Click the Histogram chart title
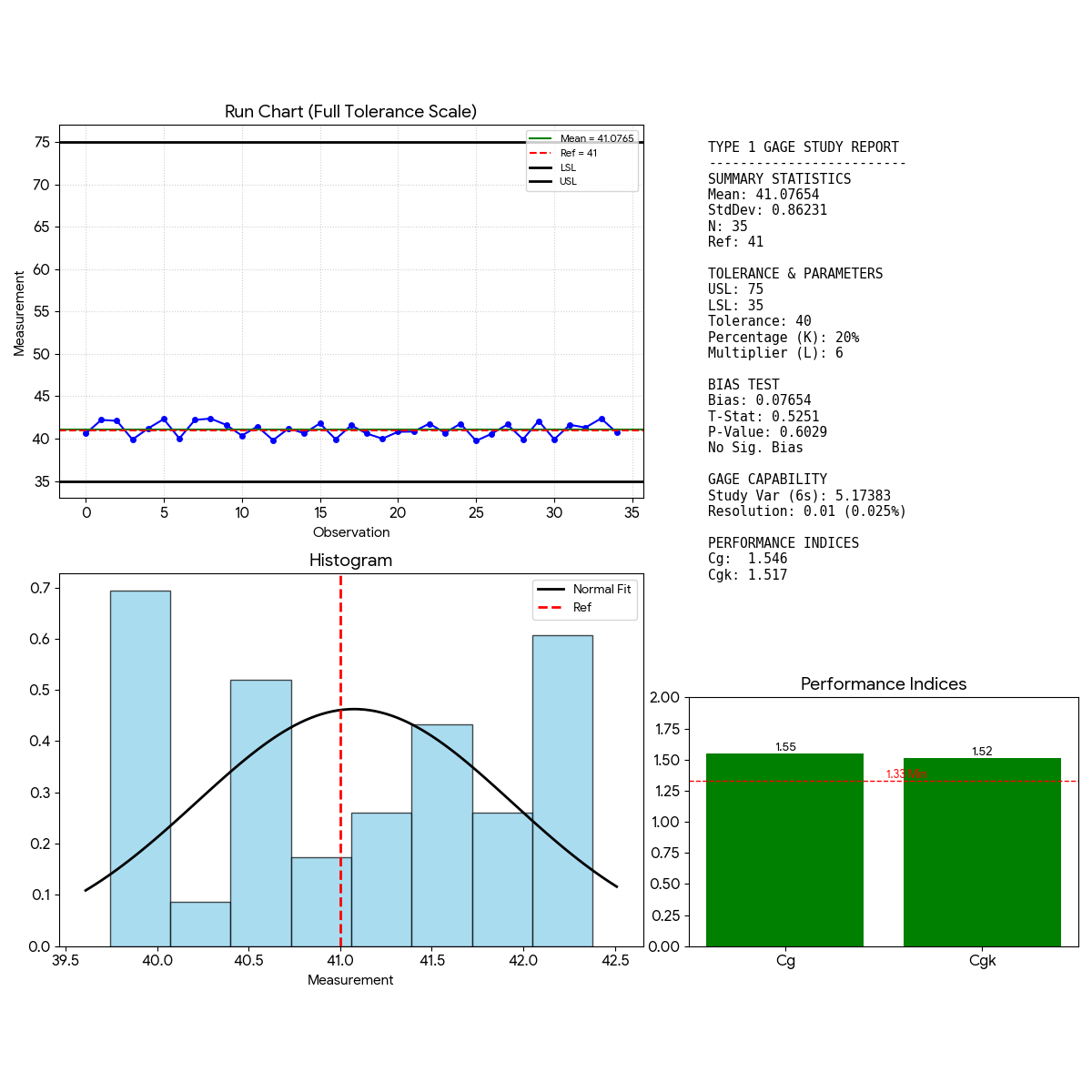The height and width of the screenshot is (1092, 1092). (351, 561)
